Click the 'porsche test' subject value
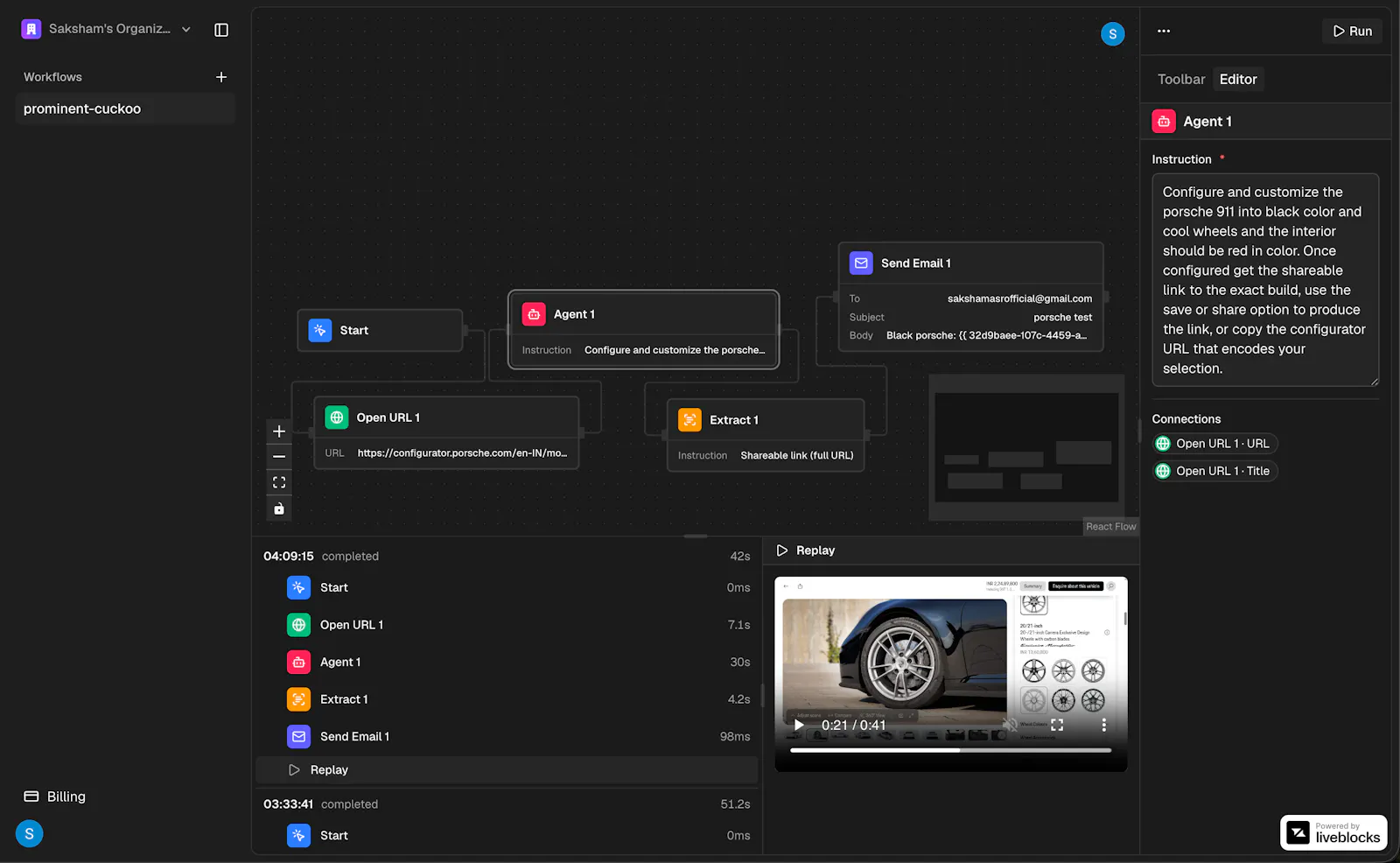Viewport: 1400px width, 863px height. point(1062,318)
